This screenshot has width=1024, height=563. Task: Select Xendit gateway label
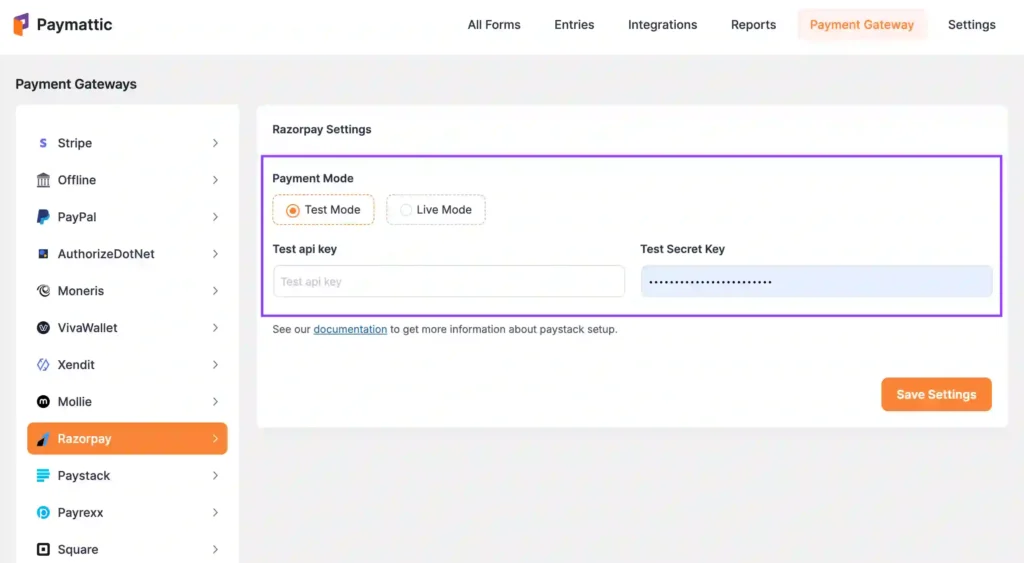point(76,364)
